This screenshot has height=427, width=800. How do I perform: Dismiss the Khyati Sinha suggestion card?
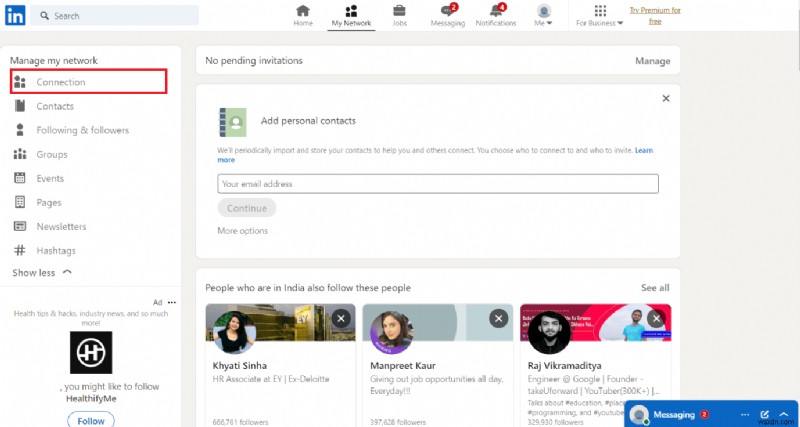tap(341, 319)
